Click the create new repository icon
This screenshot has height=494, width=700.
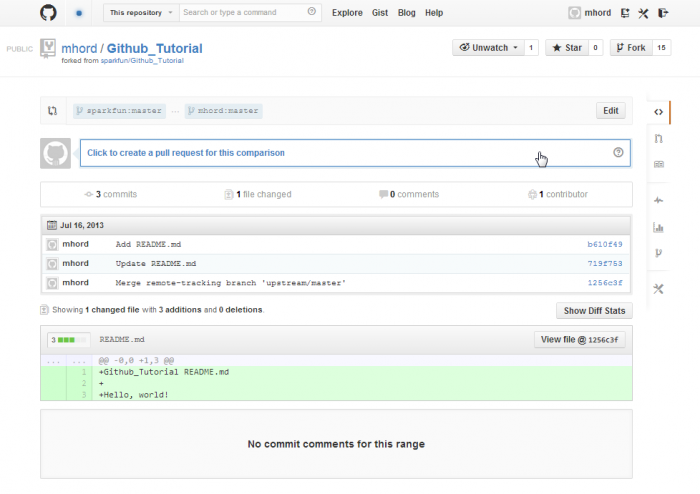coord(625,13)
